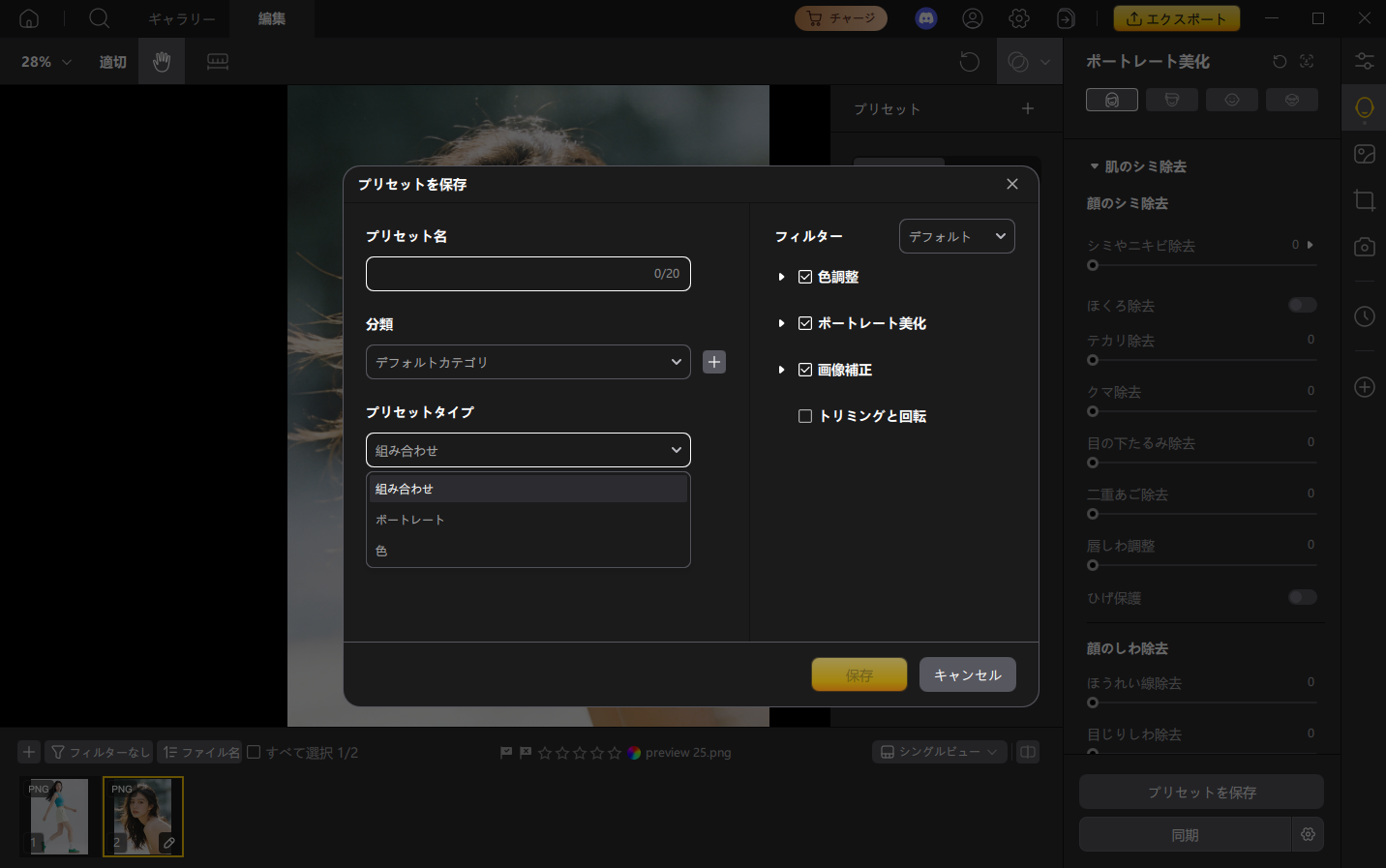
Task: Open the user account icon
Action: [x=973, y=18]
